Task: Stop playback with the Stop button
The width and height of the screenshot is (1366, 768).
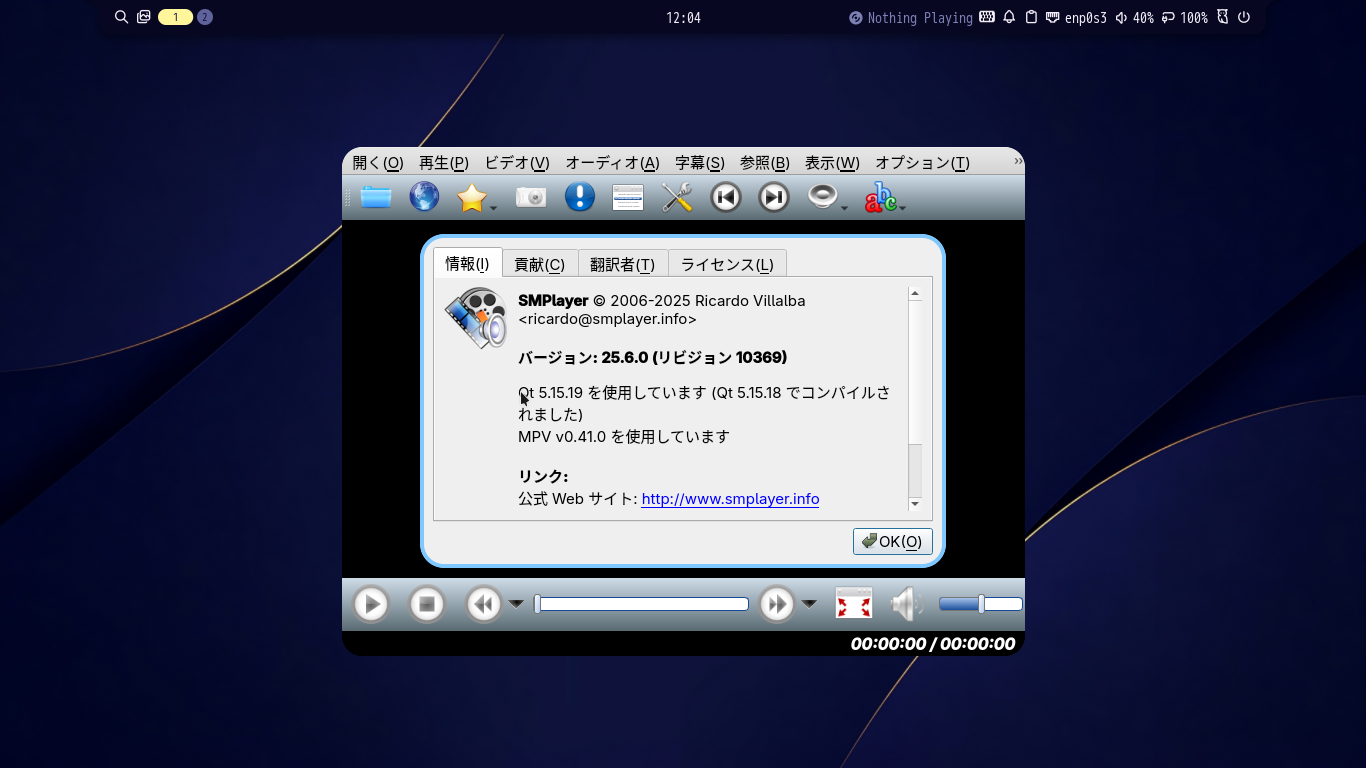Action: [x=427, y=604]
